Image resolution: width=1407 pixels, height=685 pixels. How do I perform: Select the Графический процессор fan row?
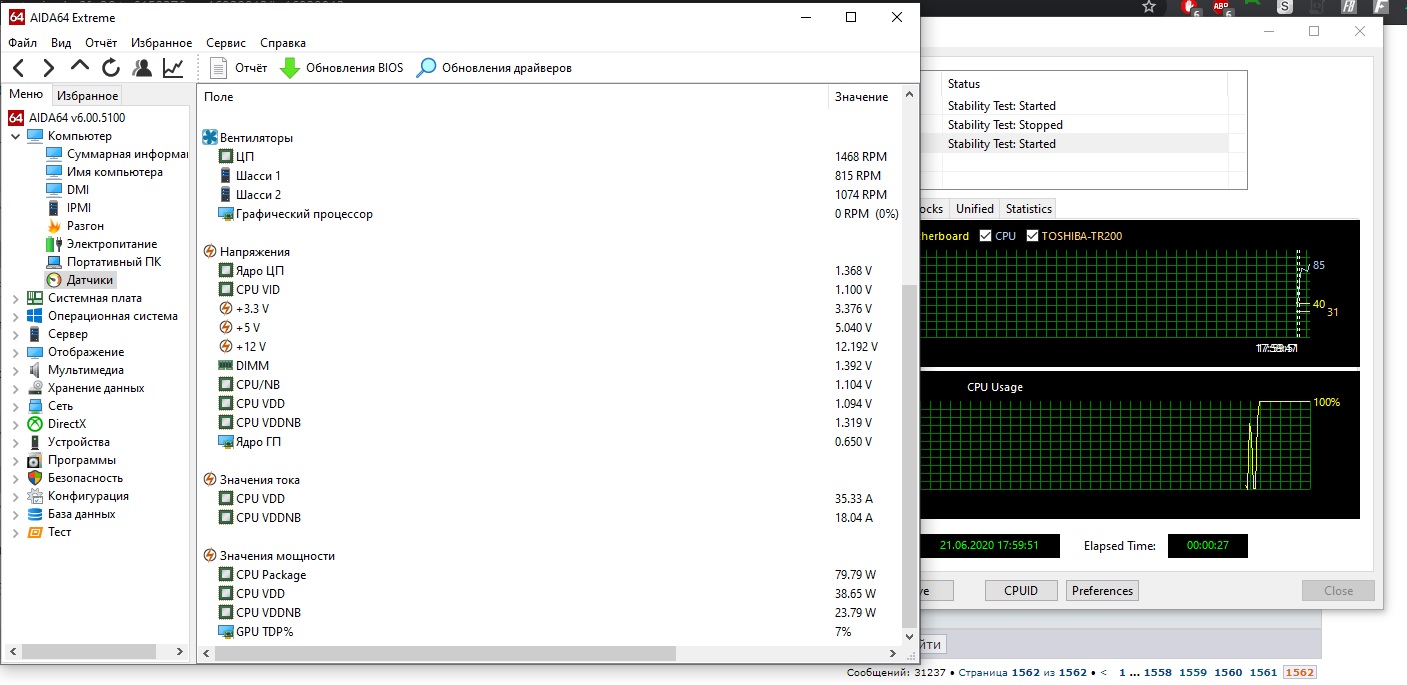click(x=550, y=214)
